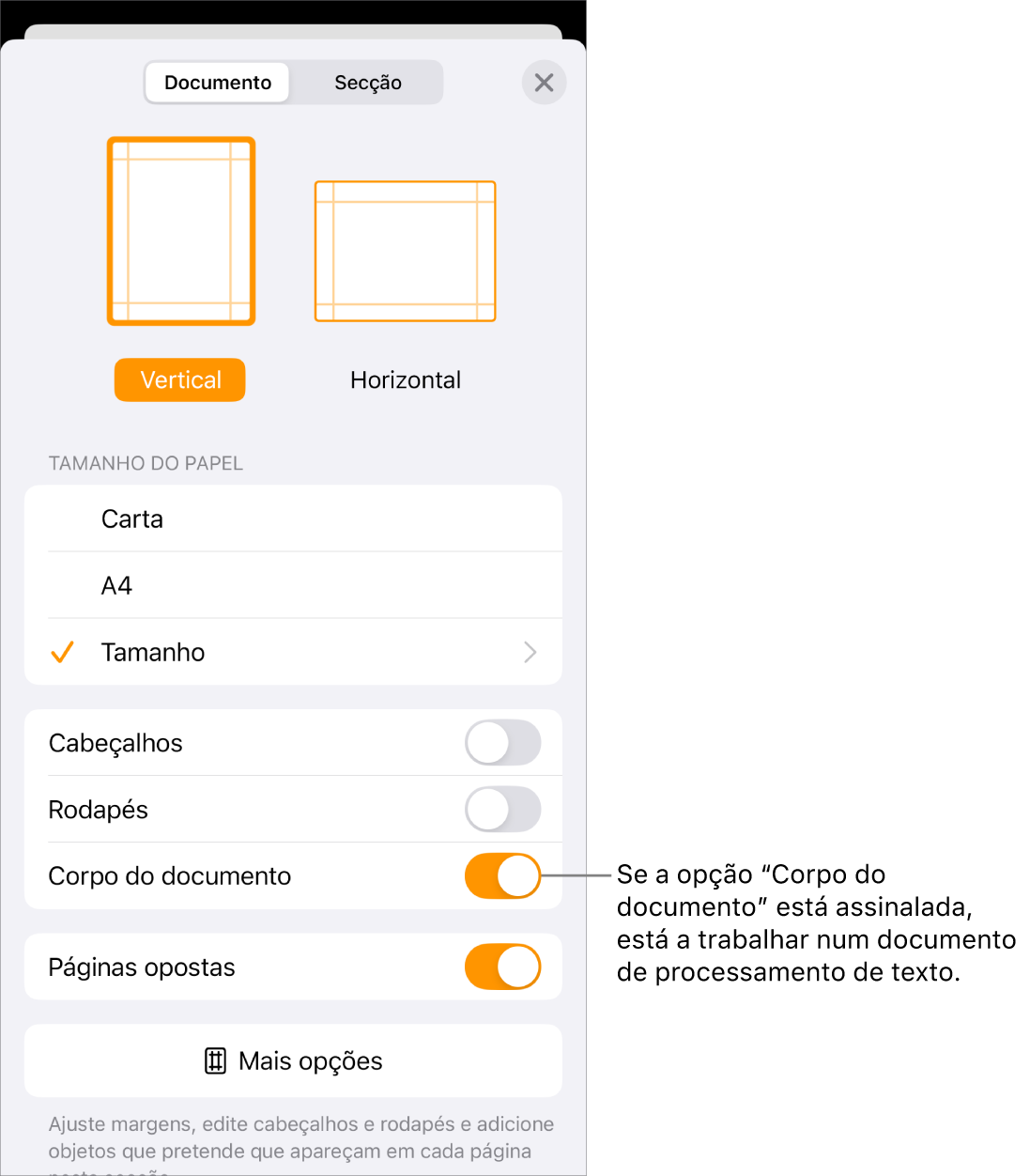Click the Vertical orange label button
The image size is (1030, 1176).
pos(180,379)
